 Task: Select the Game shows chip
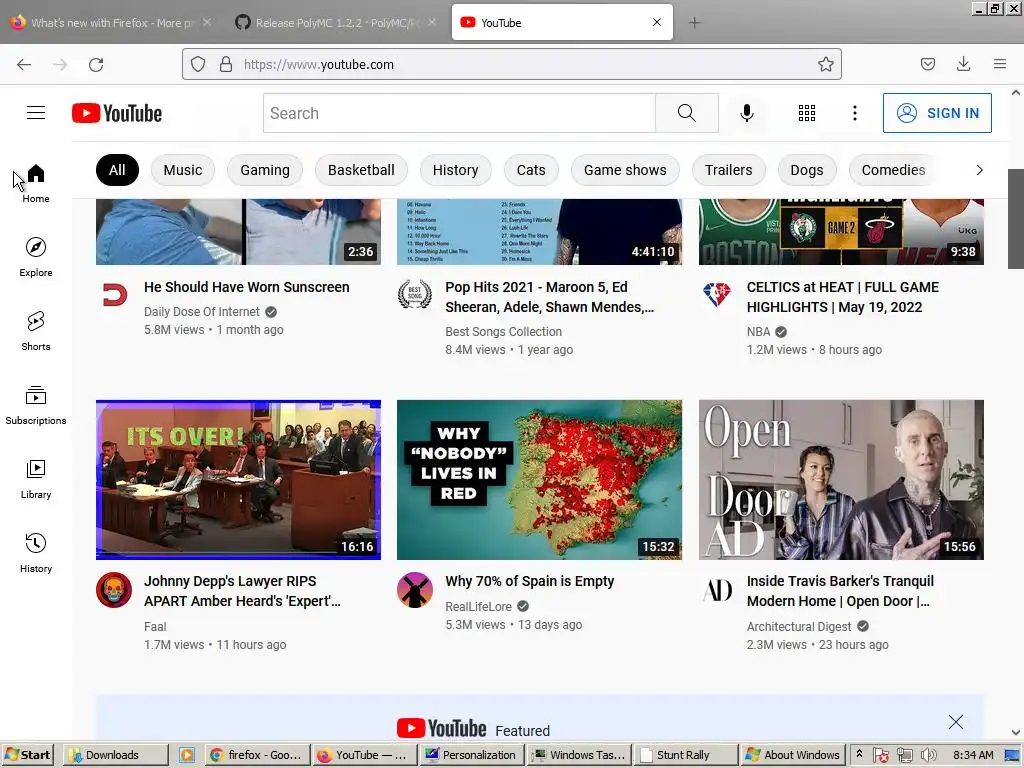point(625,170)
